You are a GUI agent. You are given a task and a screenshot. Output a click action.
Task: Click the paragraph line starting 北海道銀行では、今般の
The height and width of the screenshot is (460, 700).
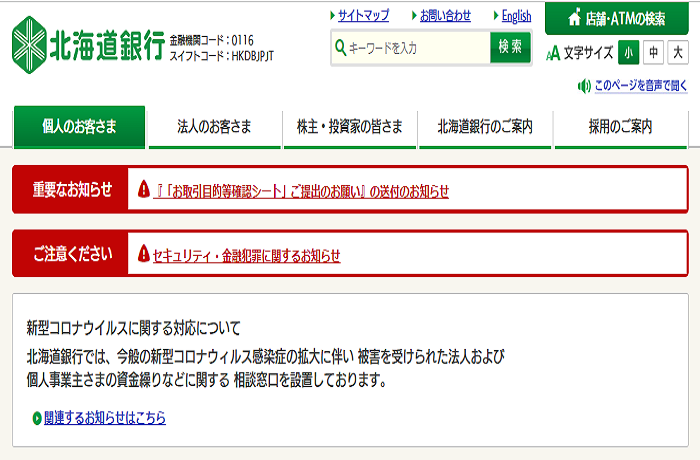tap(266, 356)
